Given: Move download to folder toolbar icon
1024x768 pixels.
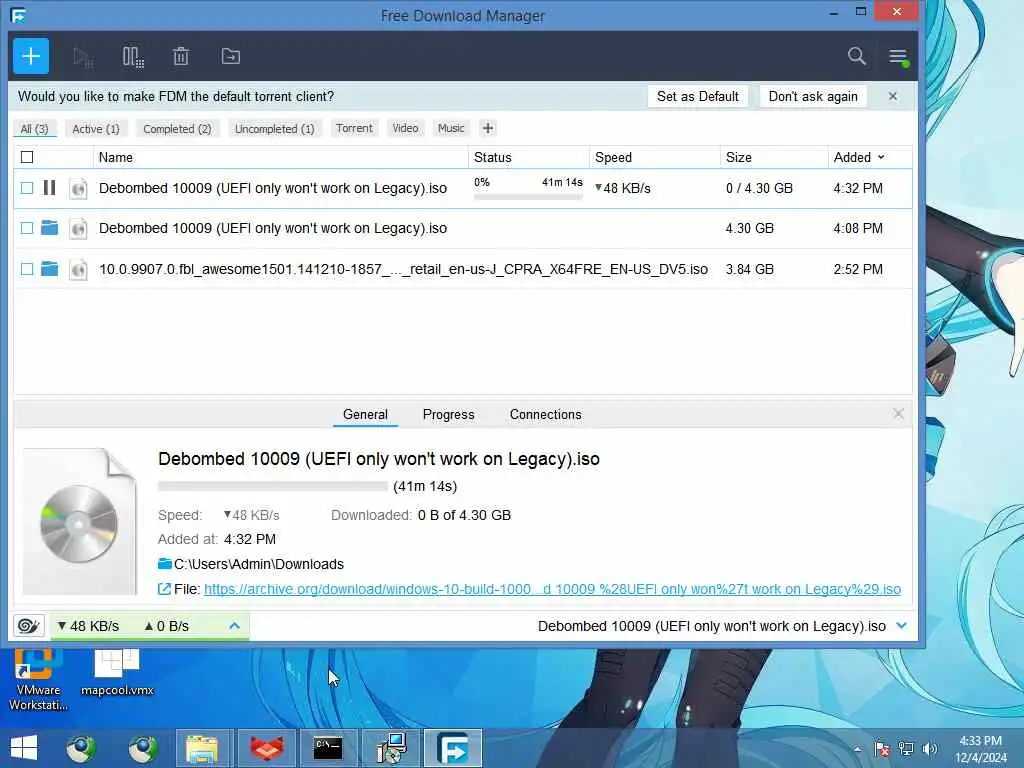Looking at the screenshot, I should point(231,56).
